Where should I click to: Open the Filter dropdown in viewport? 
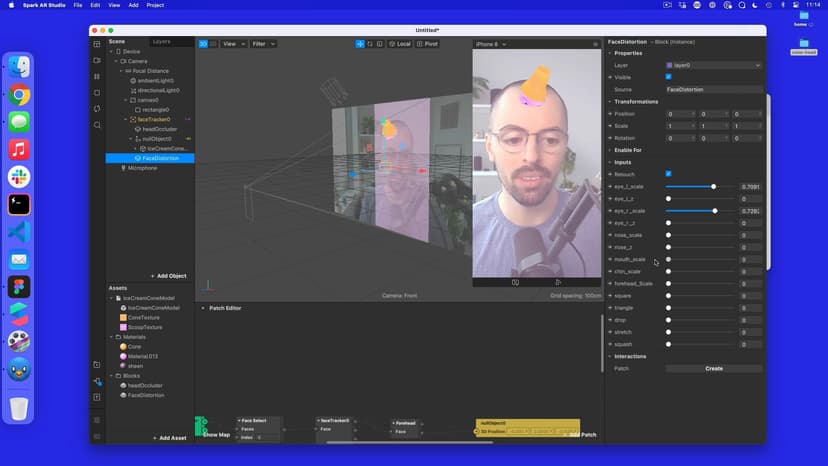coord(264,44)
